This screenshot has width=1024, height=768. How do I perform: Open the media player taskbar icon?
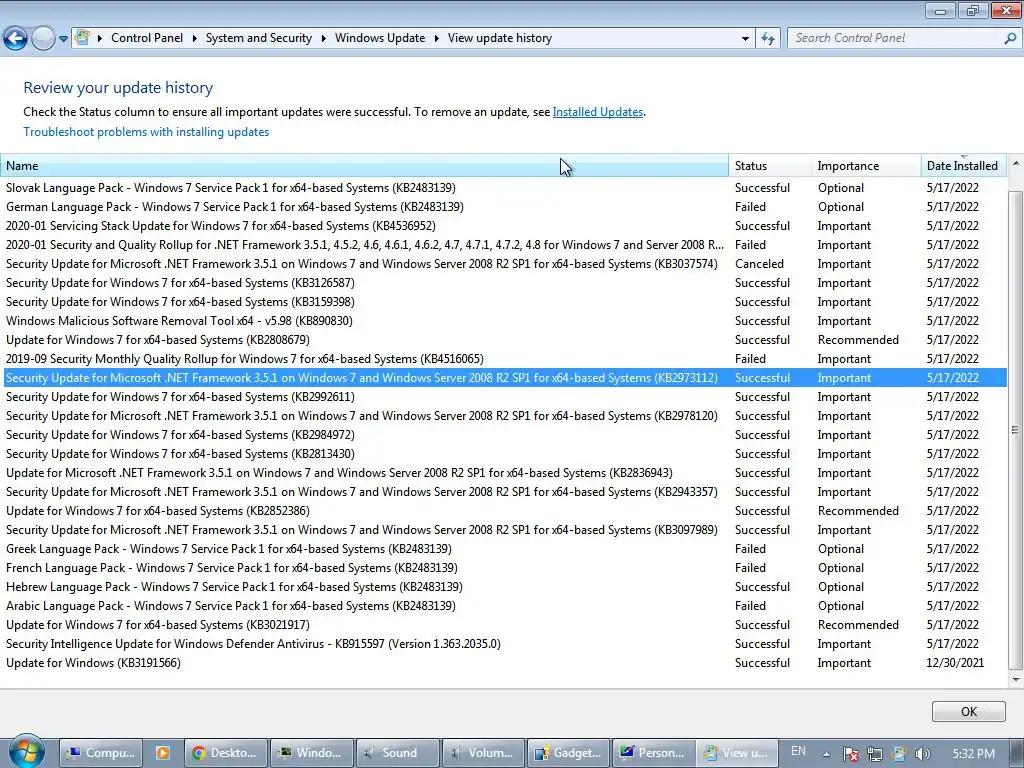tap(163, 753)
